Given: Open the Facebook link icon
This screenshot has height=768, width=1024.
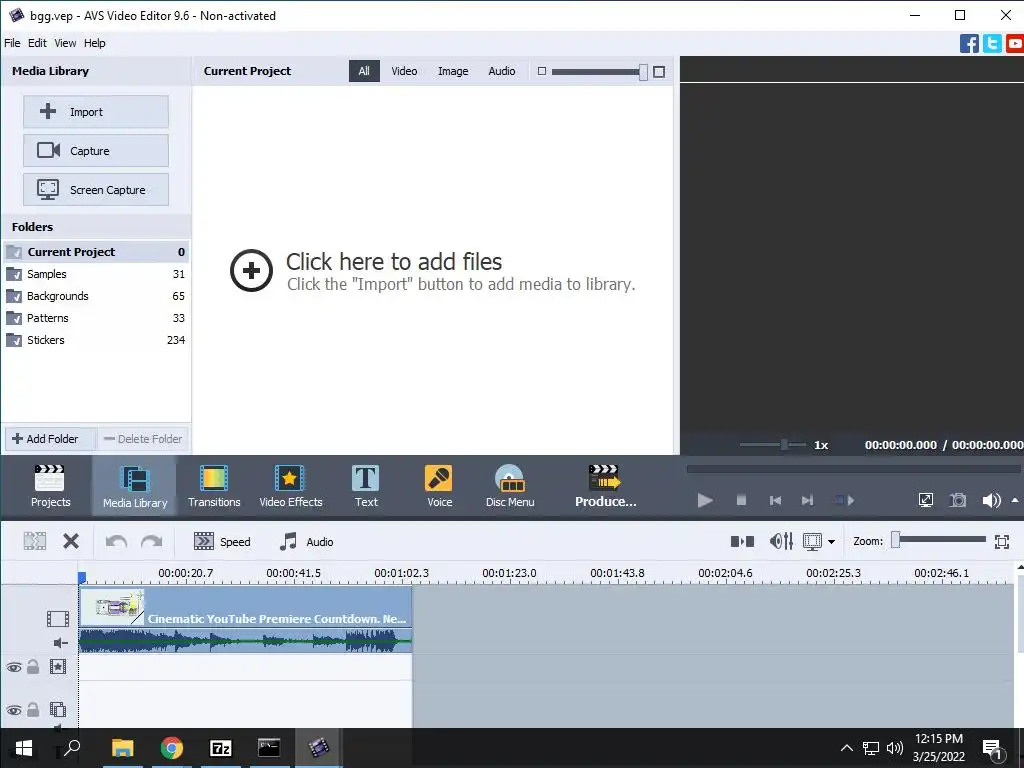Looking at the screenshot, I should [969, 43].
